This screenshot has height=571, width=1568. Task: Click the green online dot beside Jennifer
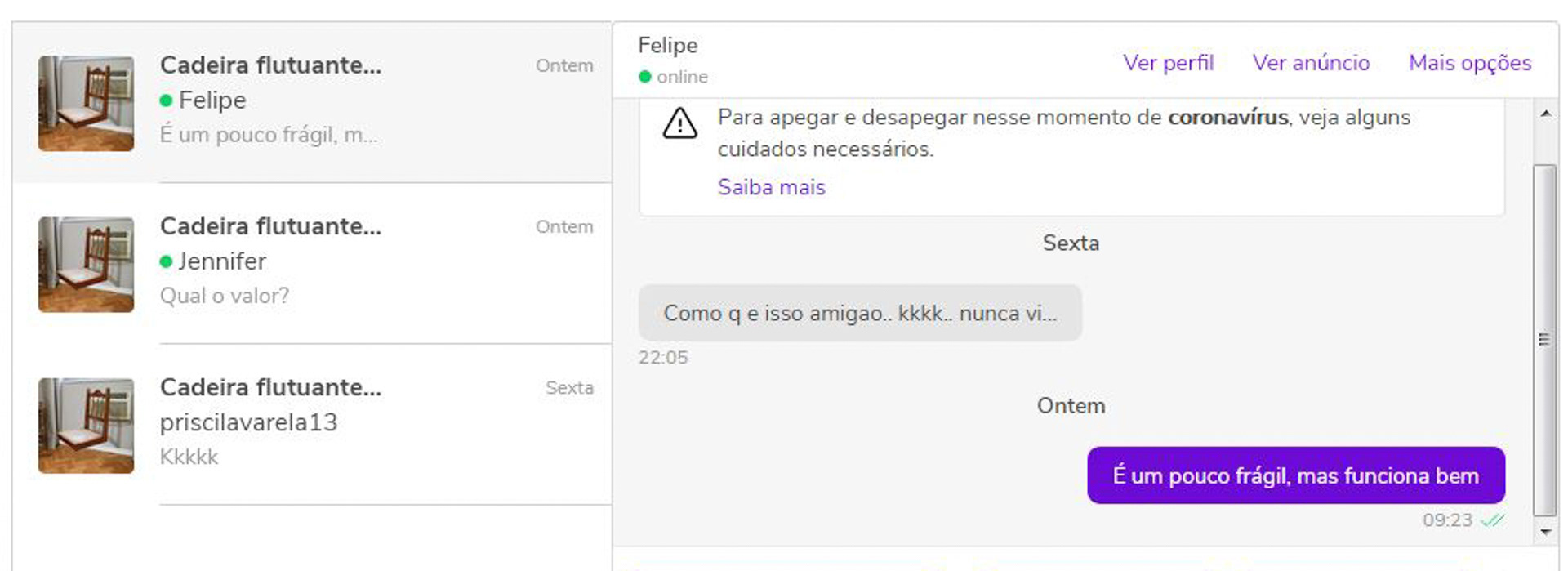click(x=167, y=262)
